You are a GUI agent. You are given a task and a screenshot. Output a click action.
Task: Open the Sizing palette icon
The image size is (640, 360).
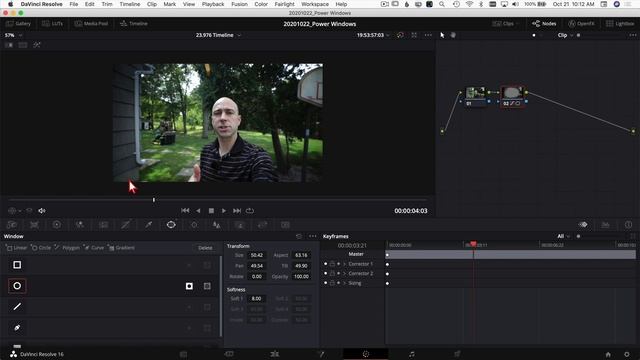(262, 225)
